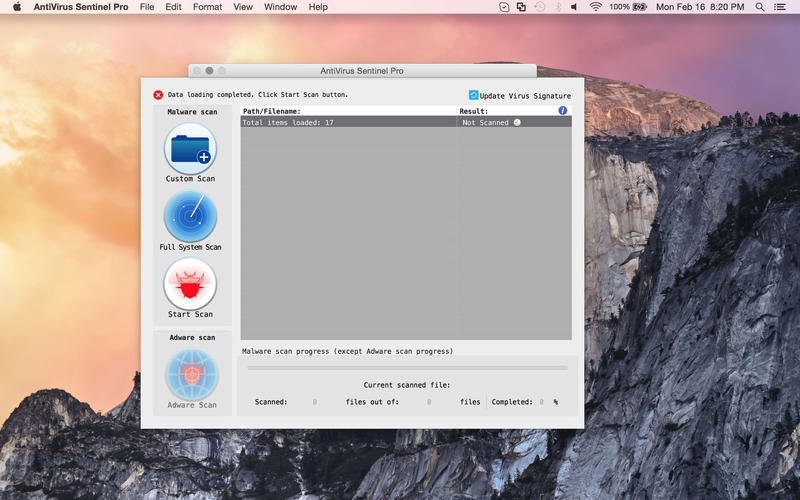The width and height of the screenshot is (800, 500).
Task: Click the 100% battery percentage text
Action: [619, 7]
